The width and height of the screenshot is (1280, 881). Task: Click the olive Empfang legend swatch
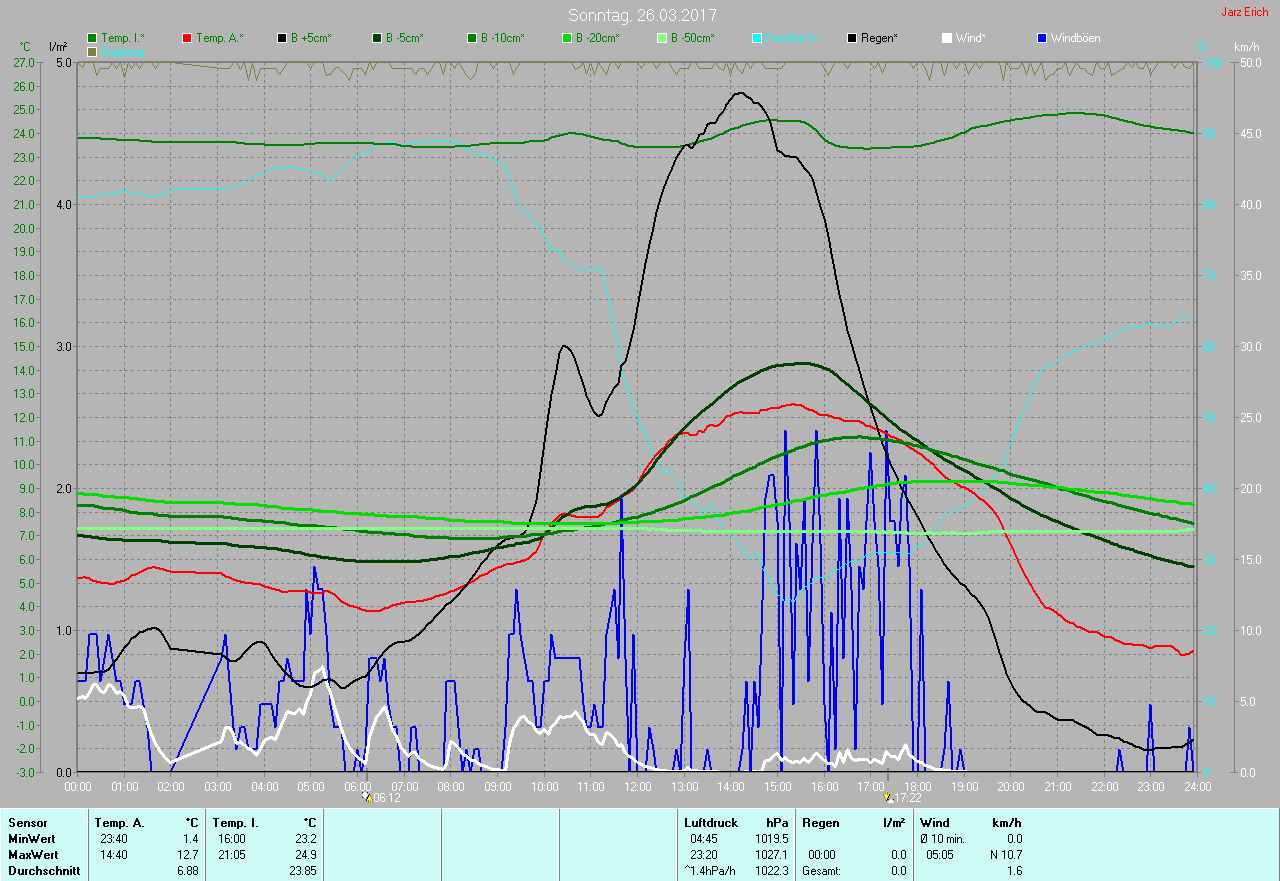[93, 51]
